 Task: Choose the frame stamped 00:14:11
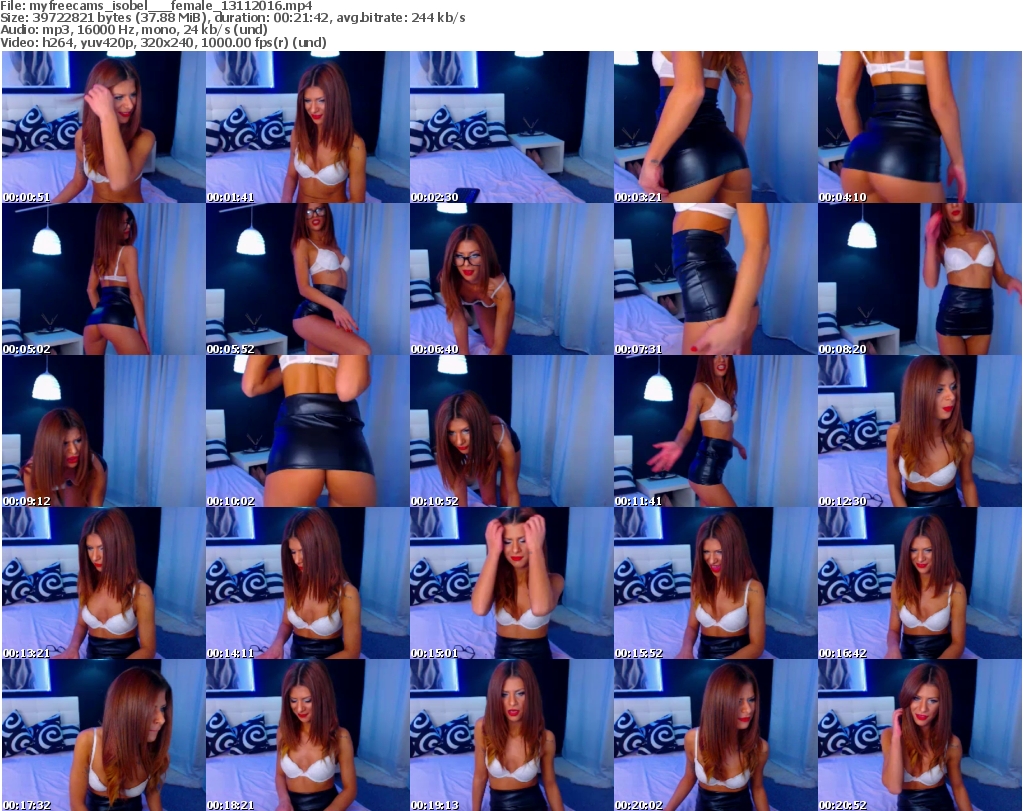(308, 583)
